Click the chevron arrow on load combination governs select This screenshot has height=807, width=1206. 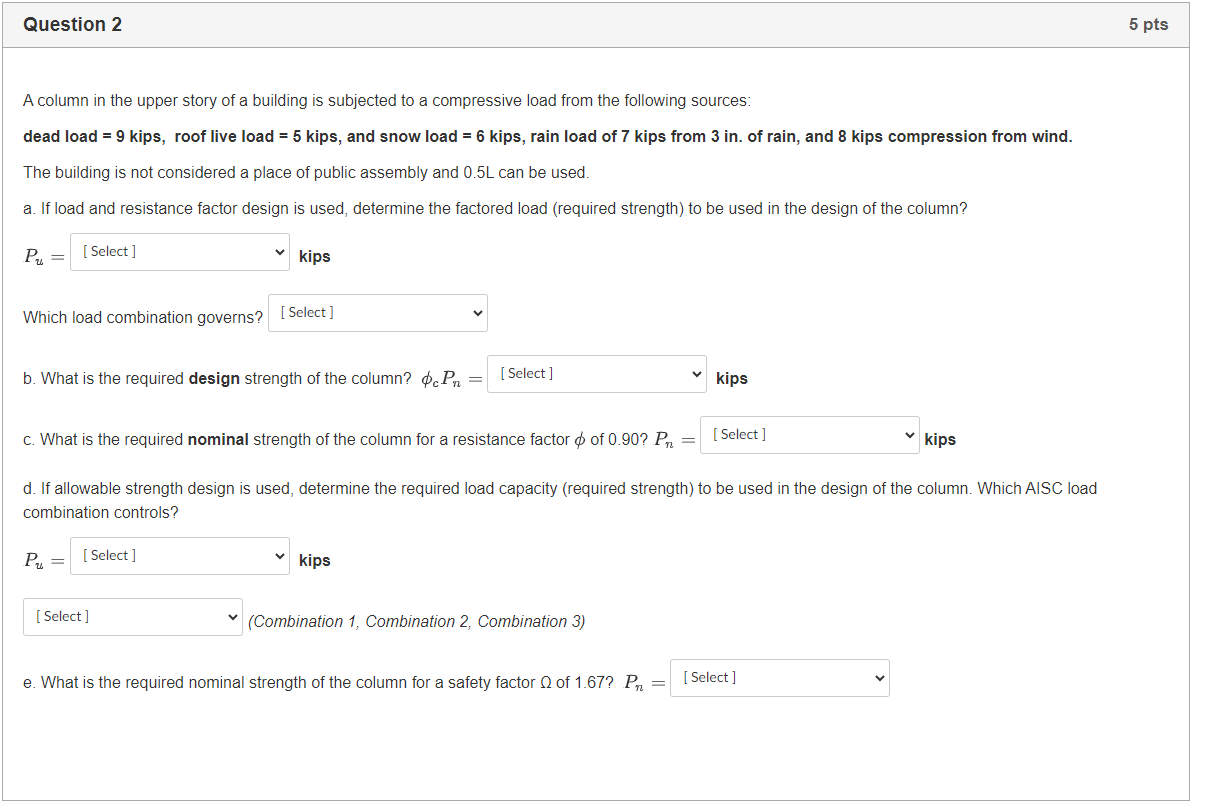click(x=477, y=314)
